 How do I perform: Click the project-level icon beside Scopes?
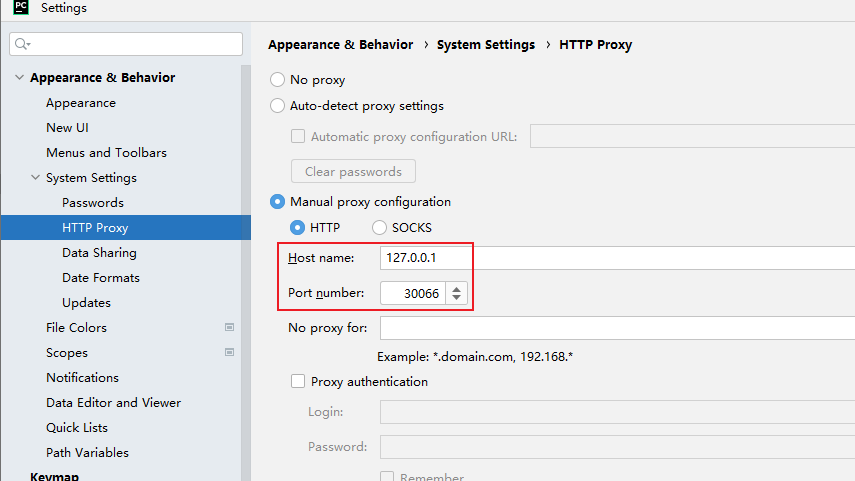pyautogui.click(x=230, y=352)
